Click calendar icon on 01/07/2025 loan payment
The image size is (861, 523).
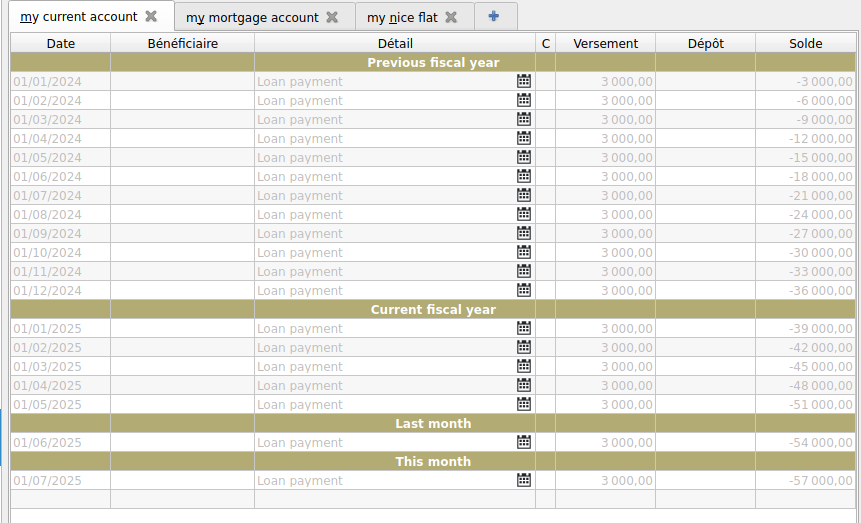pos(524,480)
